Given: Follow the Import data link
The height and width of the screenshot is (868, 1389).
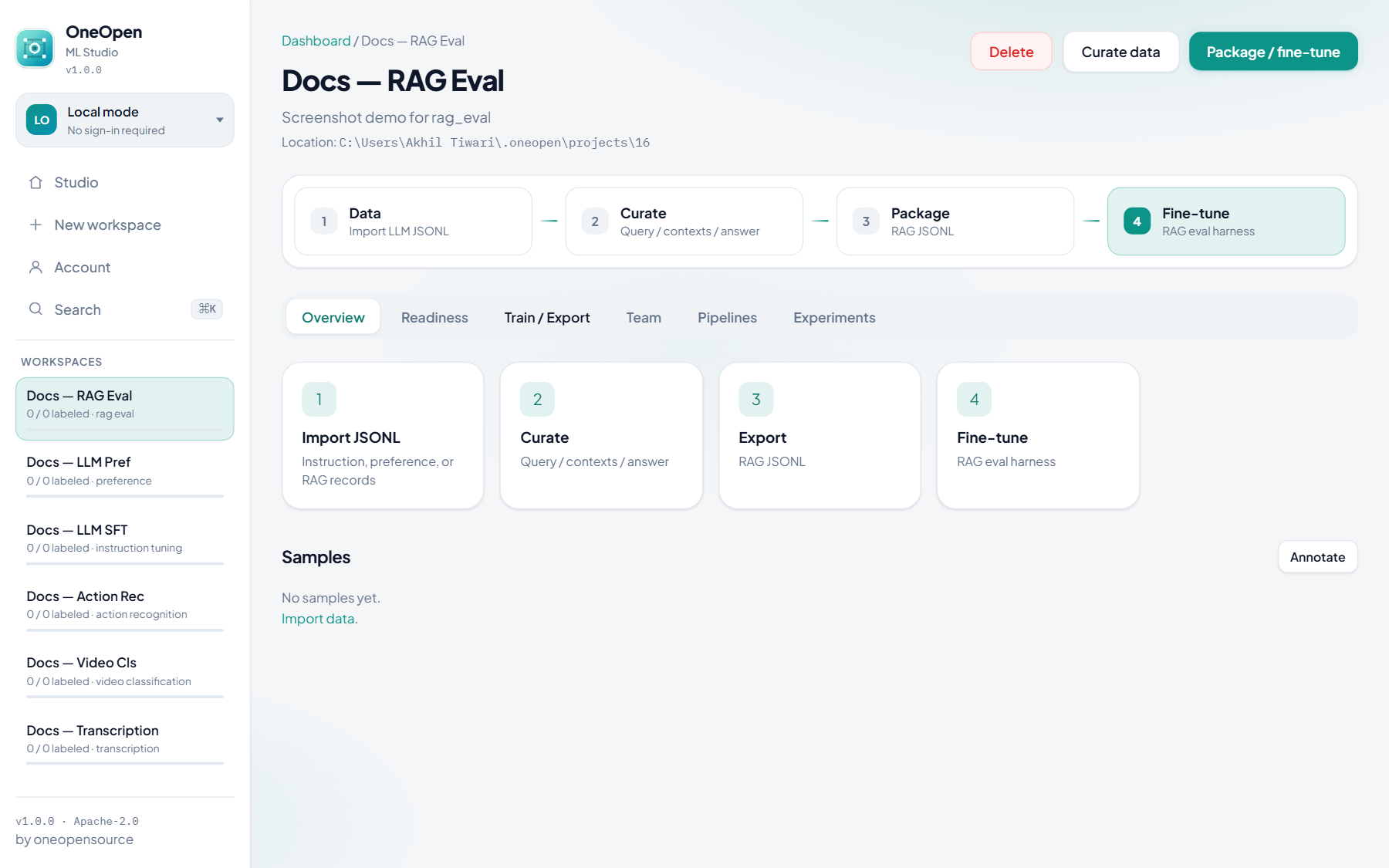Looking at the screenshot, I should click(x=319, y=619).
